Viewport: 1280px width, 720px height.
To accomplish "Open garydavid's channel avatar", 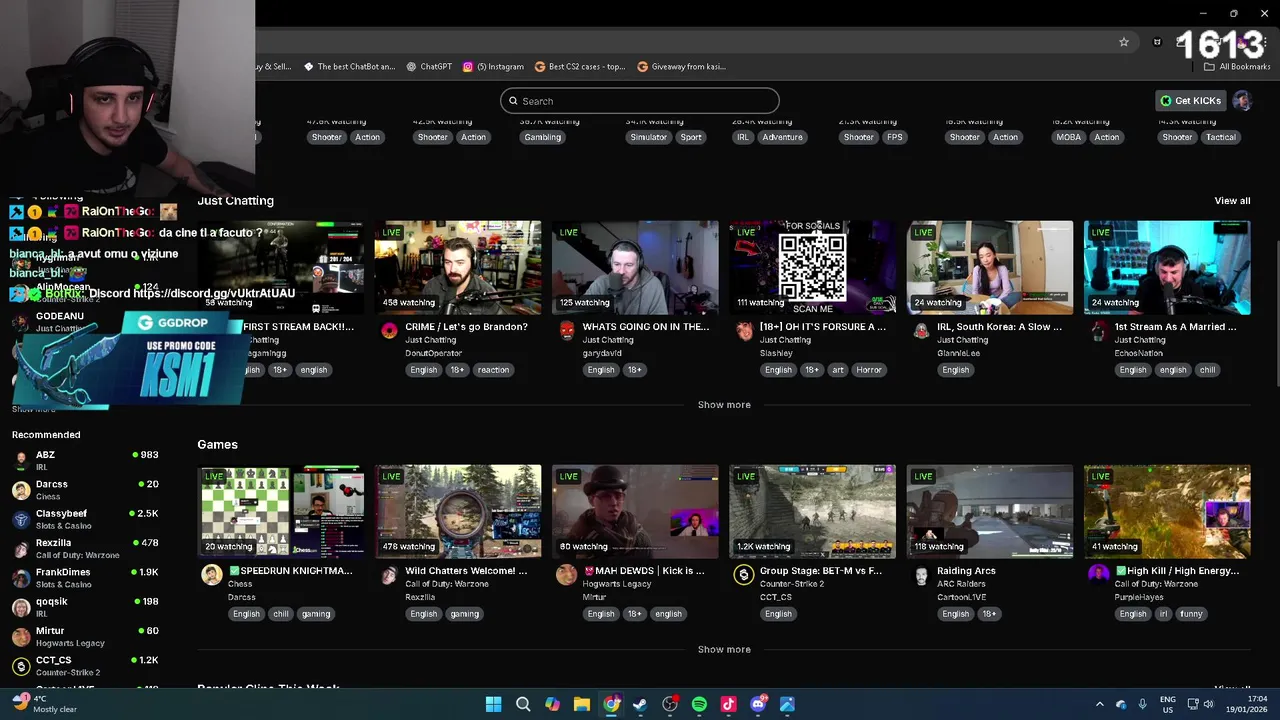I will click(567, 331).
